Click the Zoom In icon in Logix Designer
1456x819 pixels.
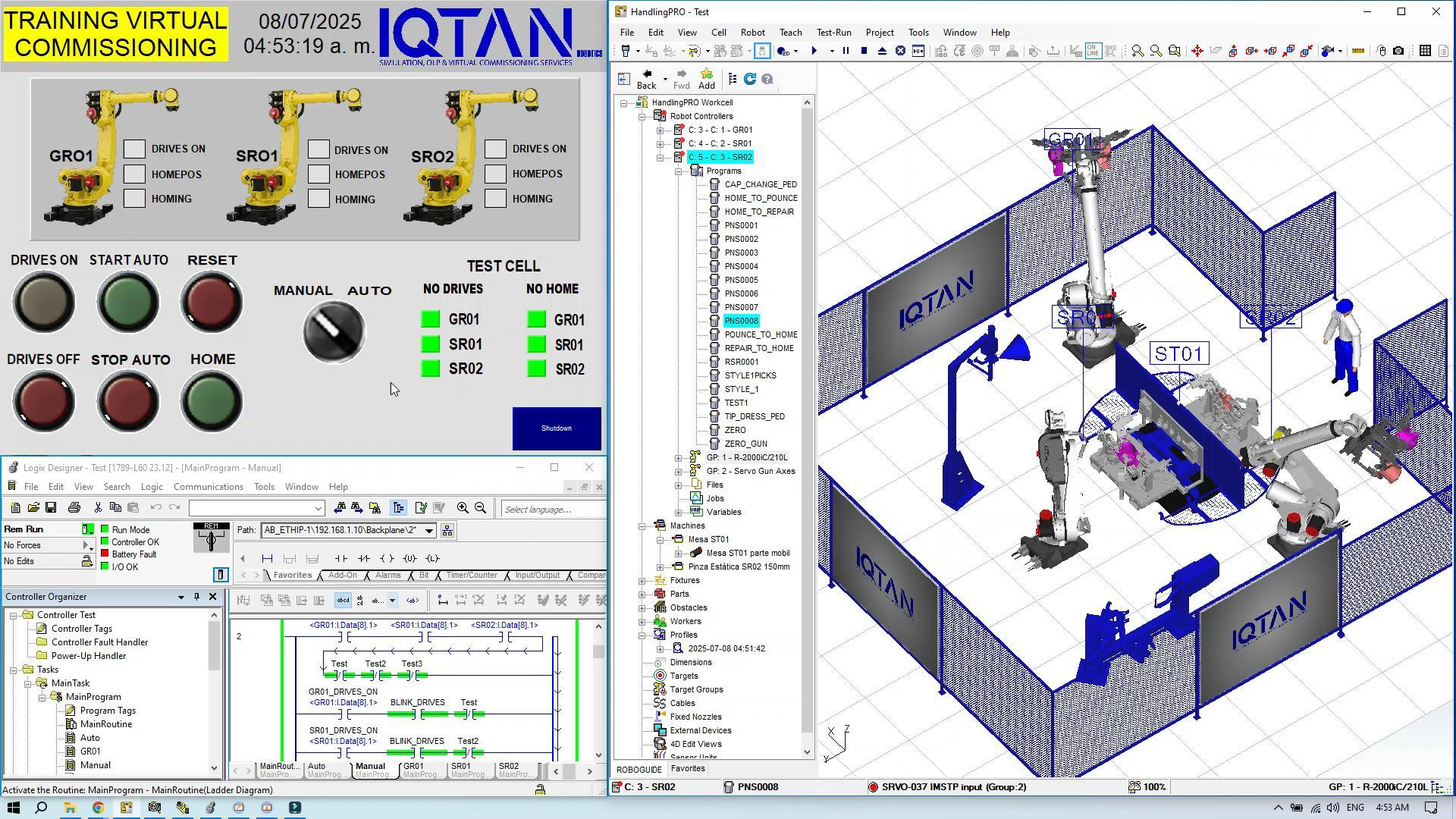463,507
